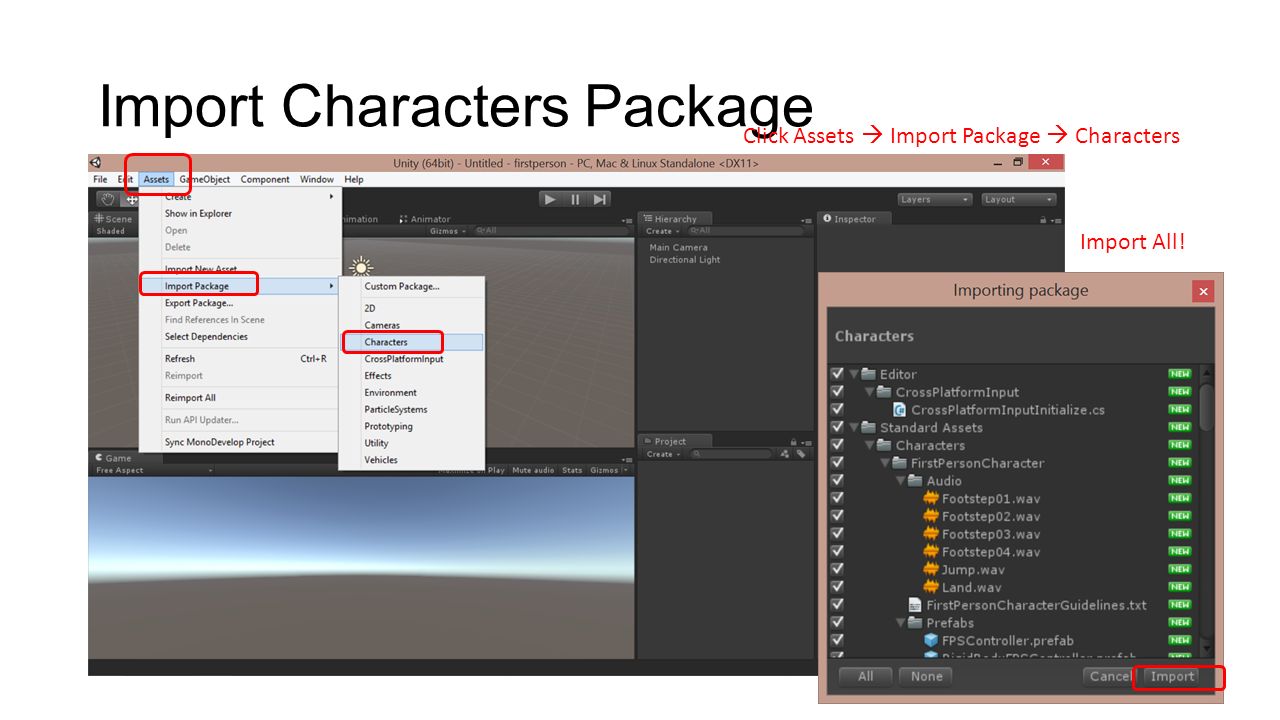Start Play mode with the Play button
The height and width of the screenshot is (720, 1280).
click(x=550, y=199)
